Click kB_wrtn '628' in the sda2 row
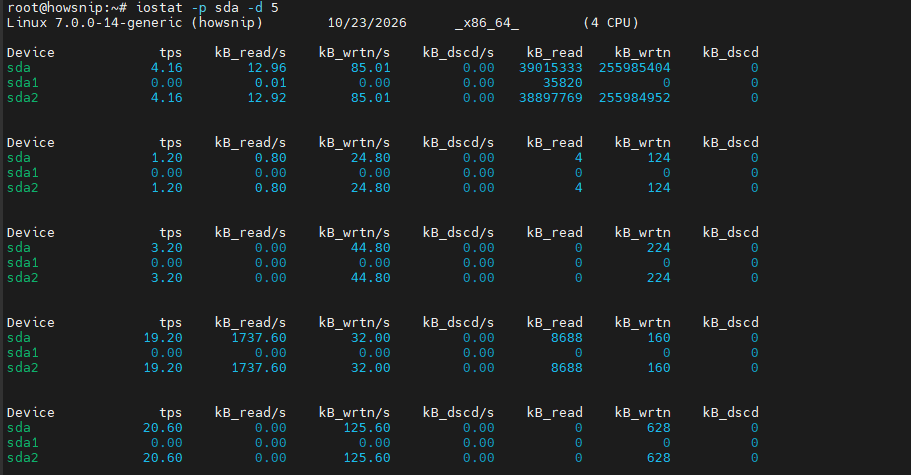This screenshot has height=475, width=911. (659, 458)
